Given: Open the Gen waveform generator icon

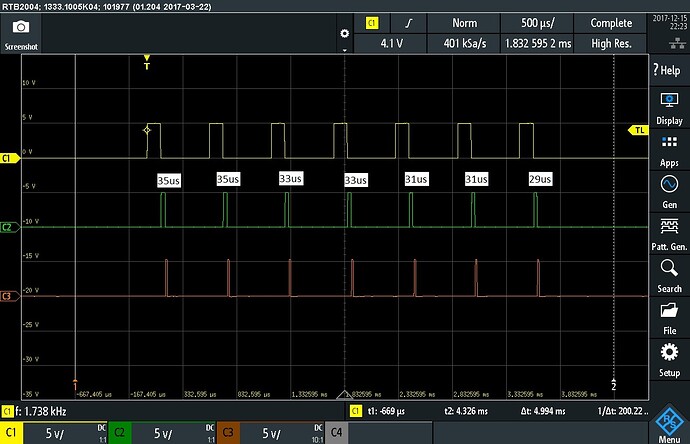Looking at the screenshot, I should [x=669, y=184].
